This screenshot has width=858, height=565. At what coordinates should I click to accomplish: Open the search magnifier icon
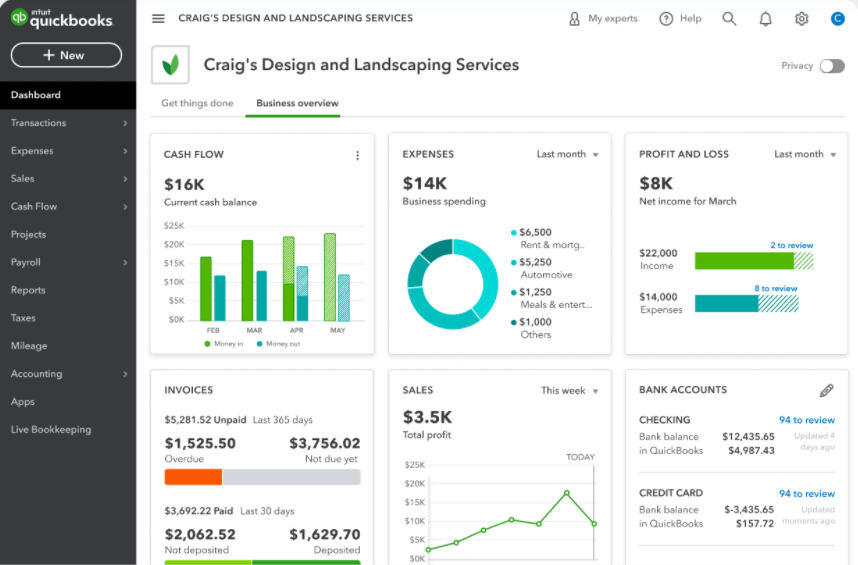tap(729, 19)
